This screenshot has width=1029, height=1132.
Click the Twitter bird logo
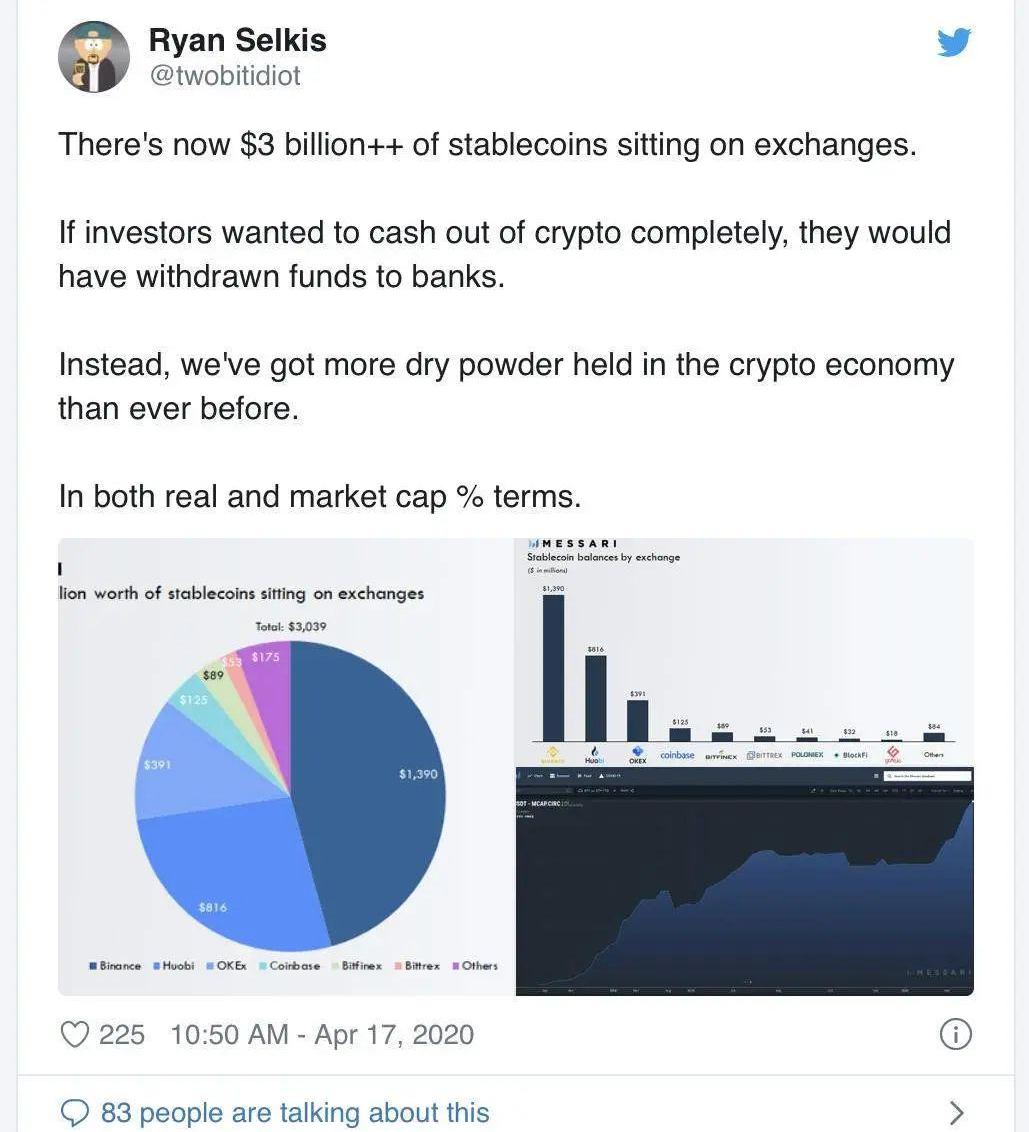click(x=953, y=42)
